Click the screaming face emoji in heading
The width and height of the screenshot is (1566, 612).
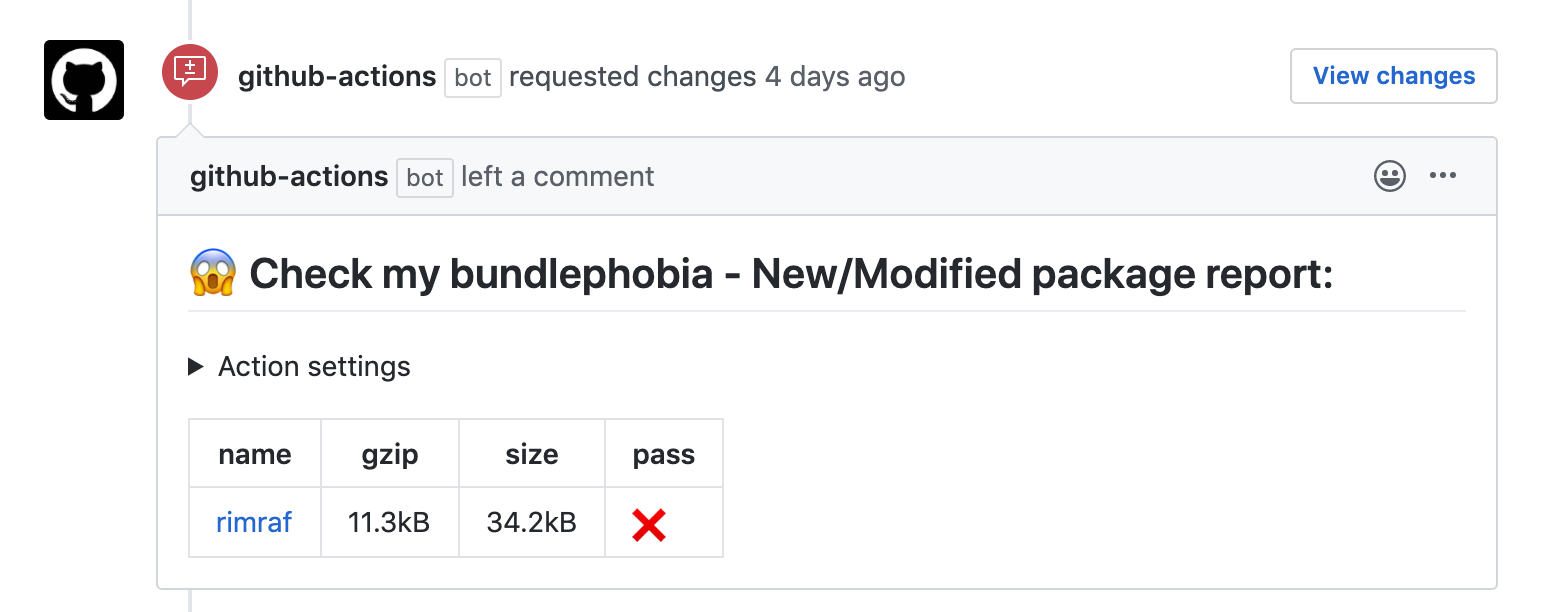212,273
